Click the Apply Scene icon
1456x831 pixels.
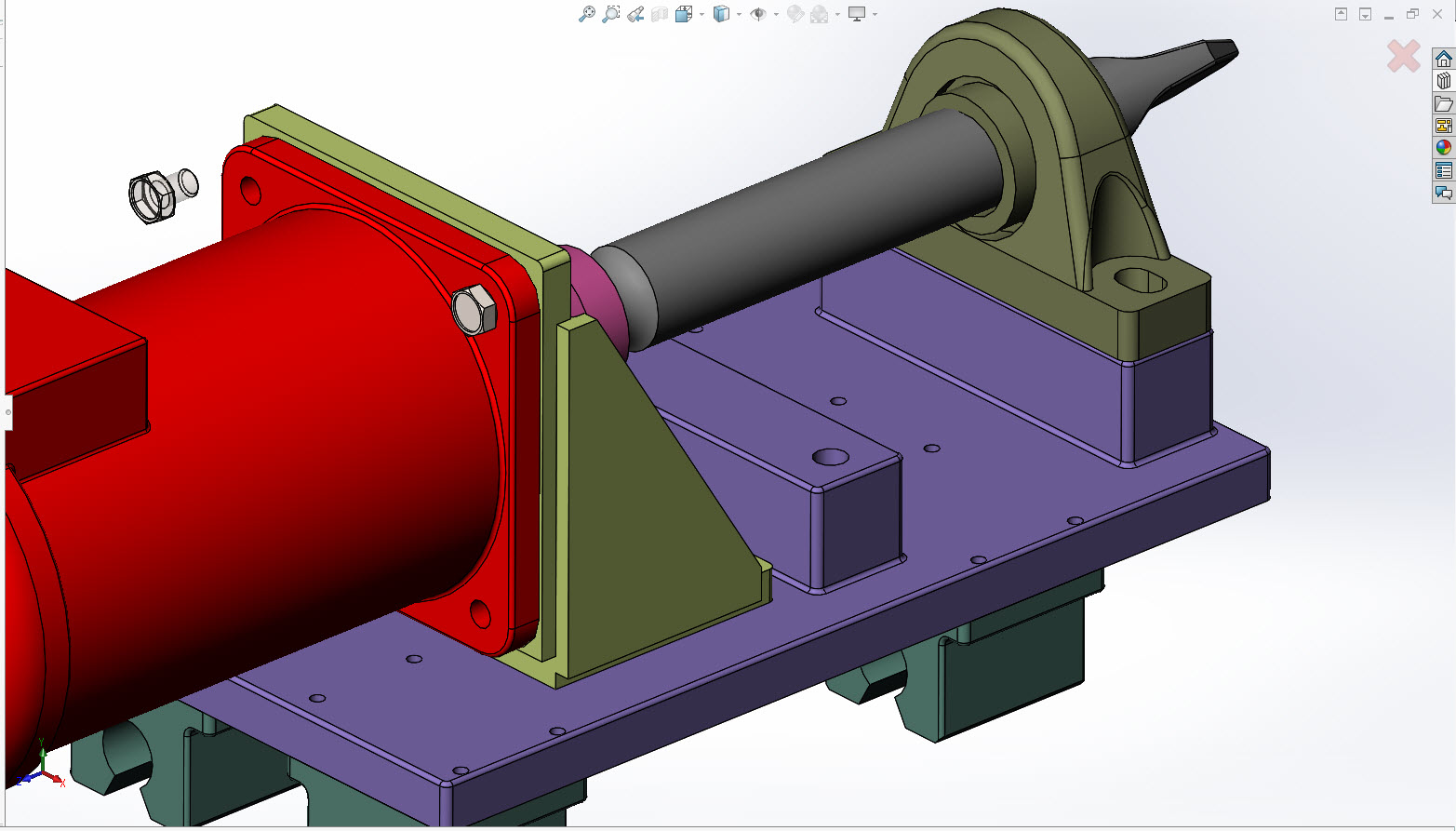pos(820,14)
